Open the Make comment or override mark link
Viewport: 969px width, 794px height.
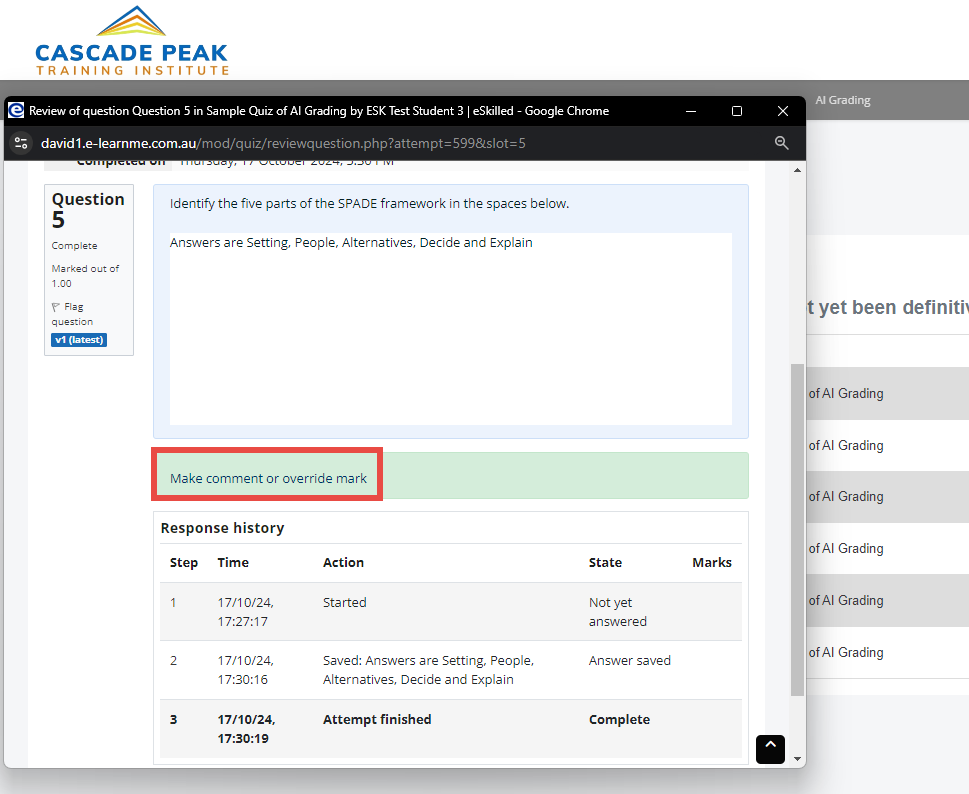point(268,478)
